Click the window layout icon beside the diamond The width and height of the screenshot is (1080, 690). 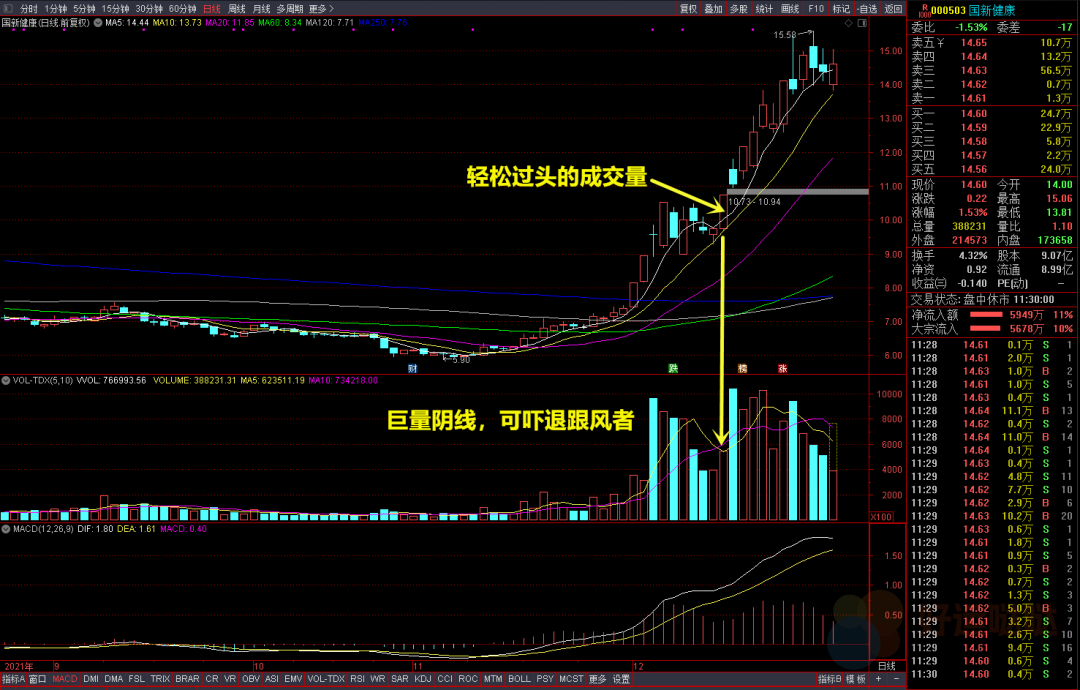pos(862,23)
